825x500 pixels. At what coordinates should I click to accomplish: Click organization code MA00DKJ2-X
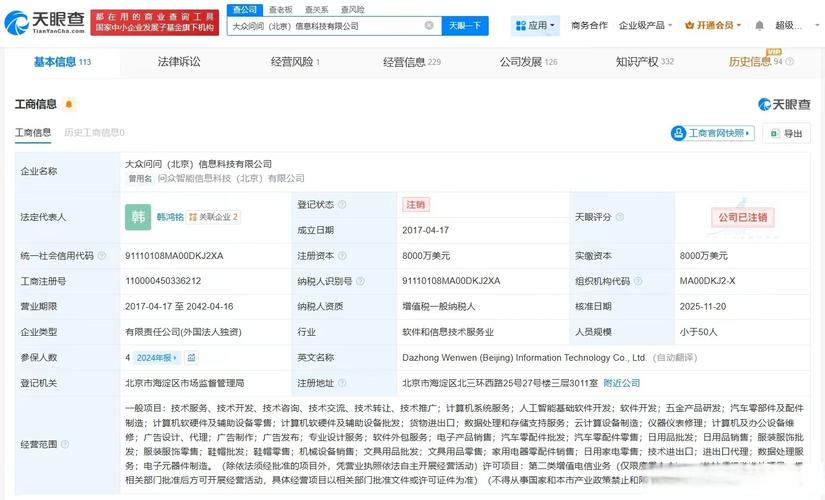(x=707, y=281)
